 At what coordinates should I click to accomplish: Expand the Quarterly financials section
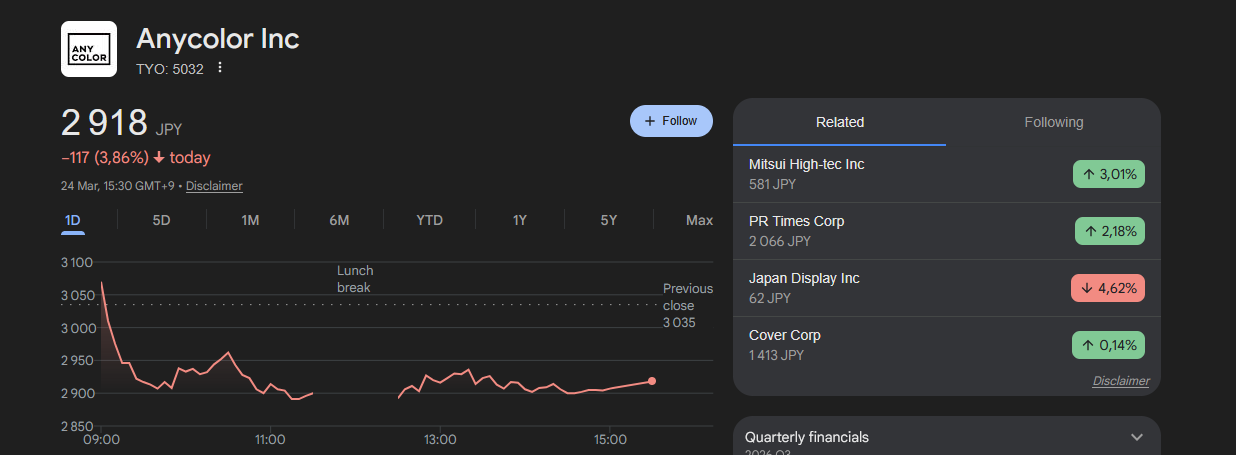(1136, 437)
